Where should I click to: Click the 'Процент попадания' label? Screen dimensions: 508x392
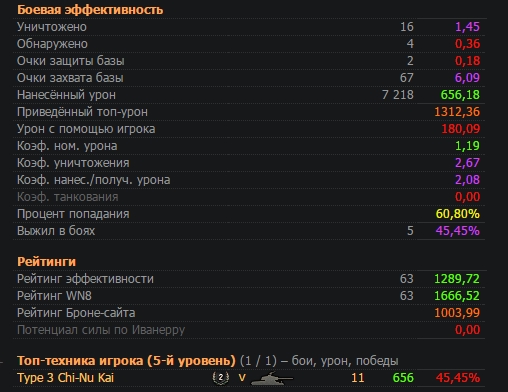click(73, 214)
